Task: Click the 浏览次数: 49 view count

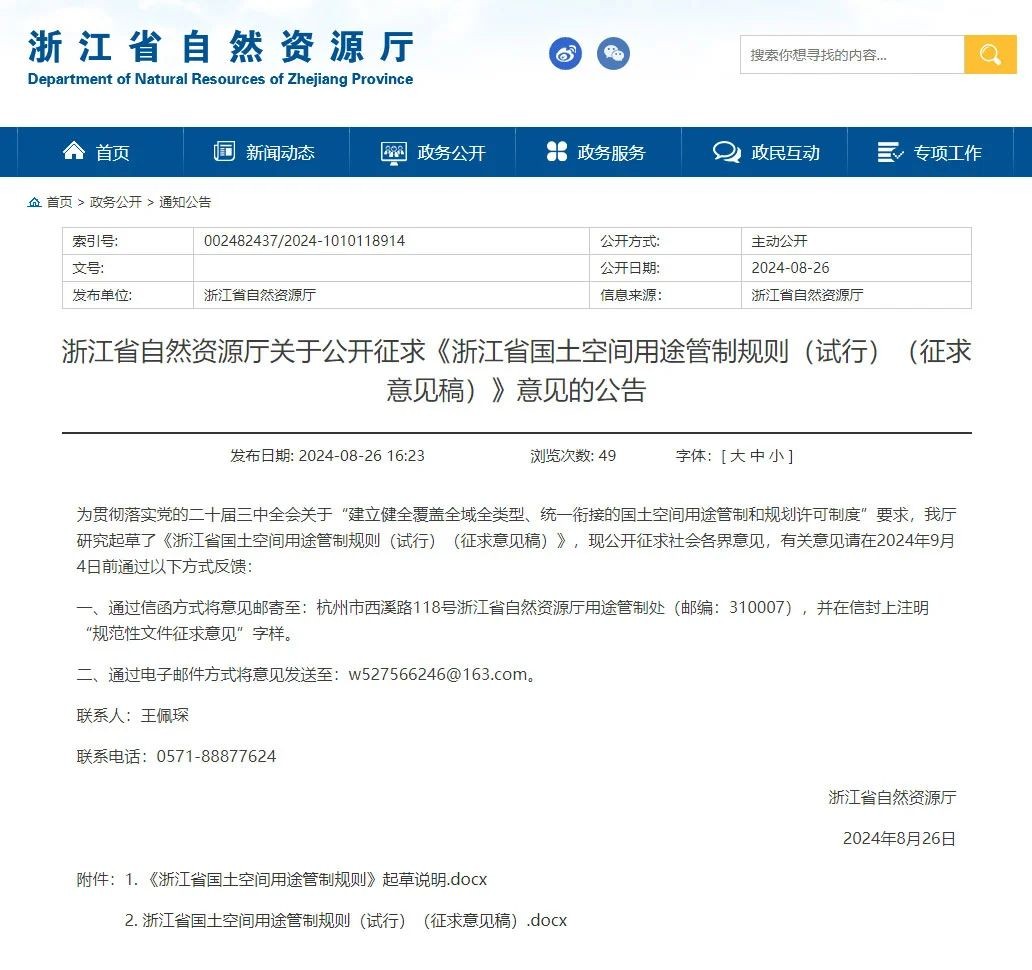Action: (x=573, y=456)
